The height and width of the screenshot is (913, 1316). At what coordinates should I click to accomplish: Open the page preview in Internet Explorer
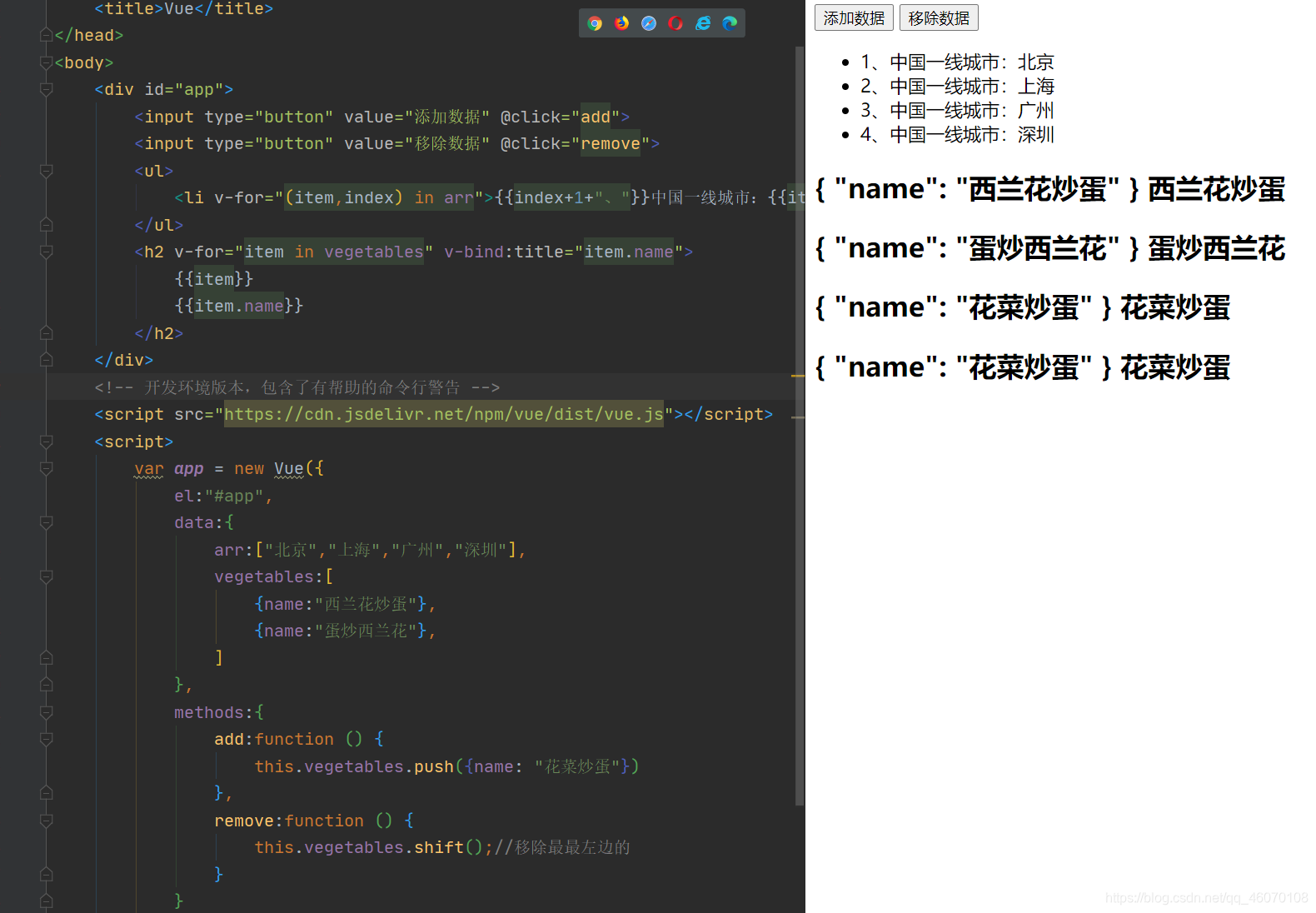(x=703, y=23)
